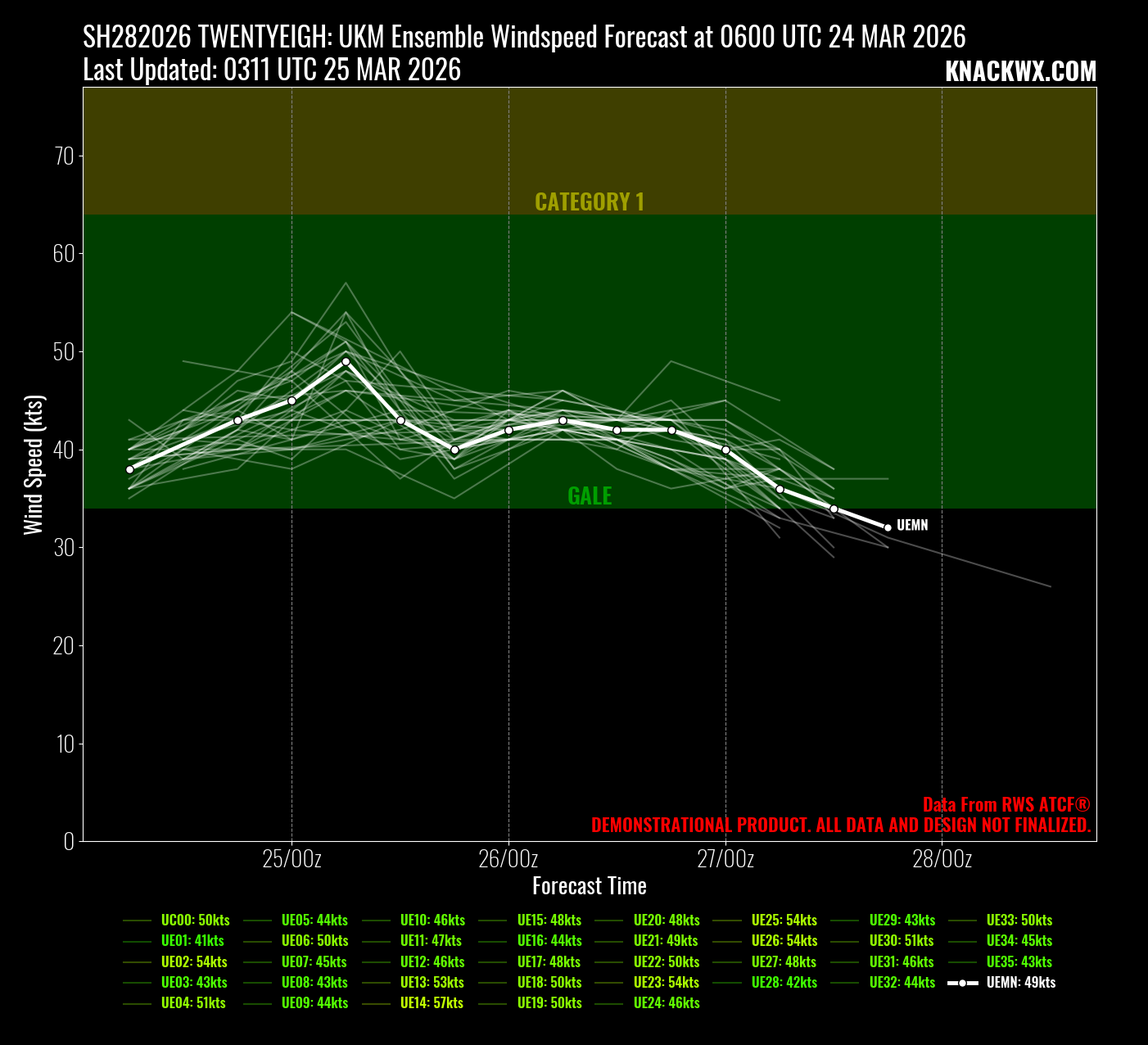Select the UE14: 57kts legend entry
The image size is (1148, 1045).
point(432,1003)
